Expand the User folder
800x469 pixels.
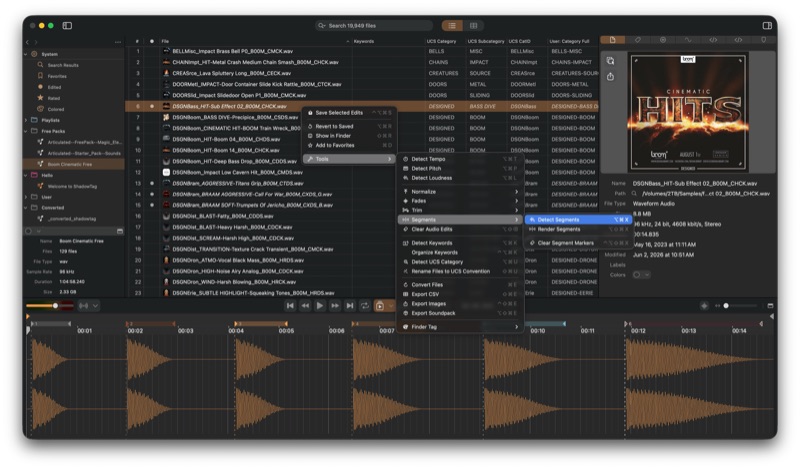pyautogui.click(x=26, y=197)
